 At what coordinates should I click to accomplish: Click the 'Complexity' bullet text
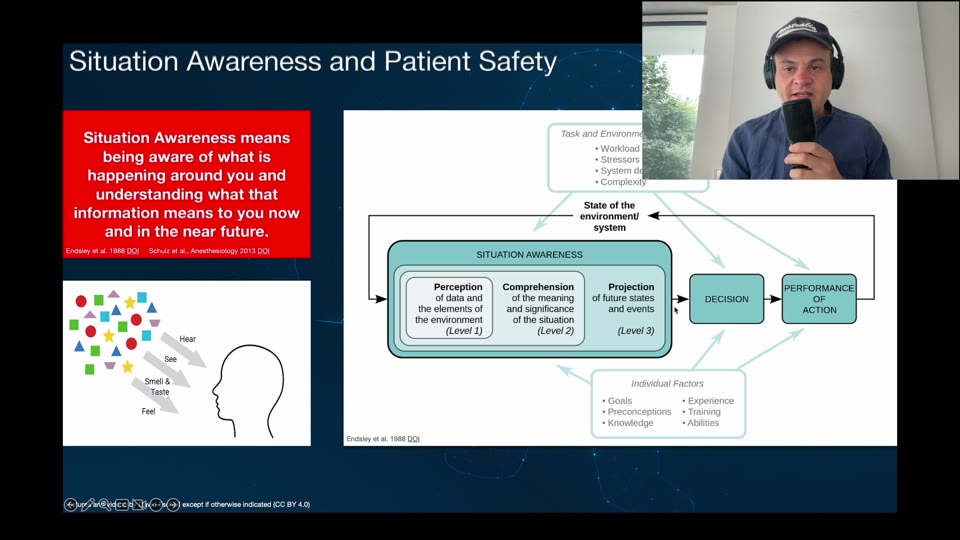[x=623, y=182]
